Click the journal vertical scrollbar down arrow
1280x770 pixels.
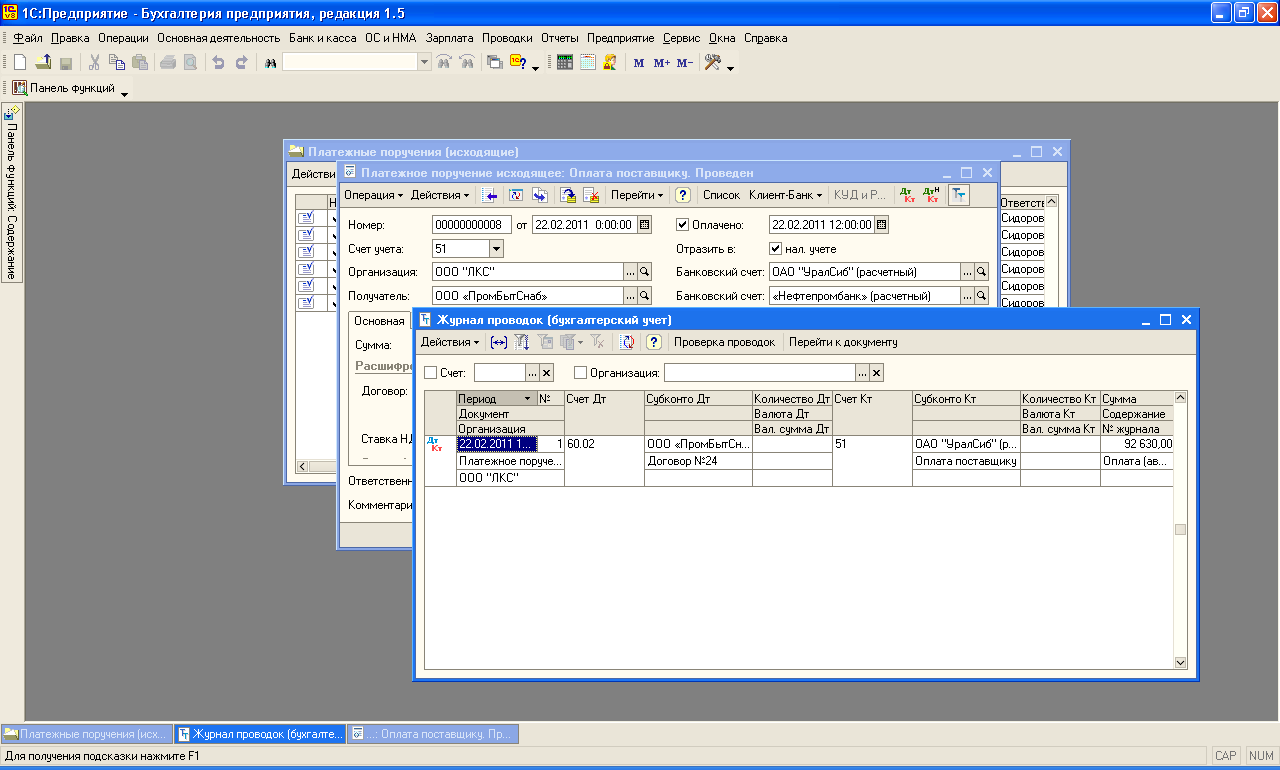pos(1180,662)
